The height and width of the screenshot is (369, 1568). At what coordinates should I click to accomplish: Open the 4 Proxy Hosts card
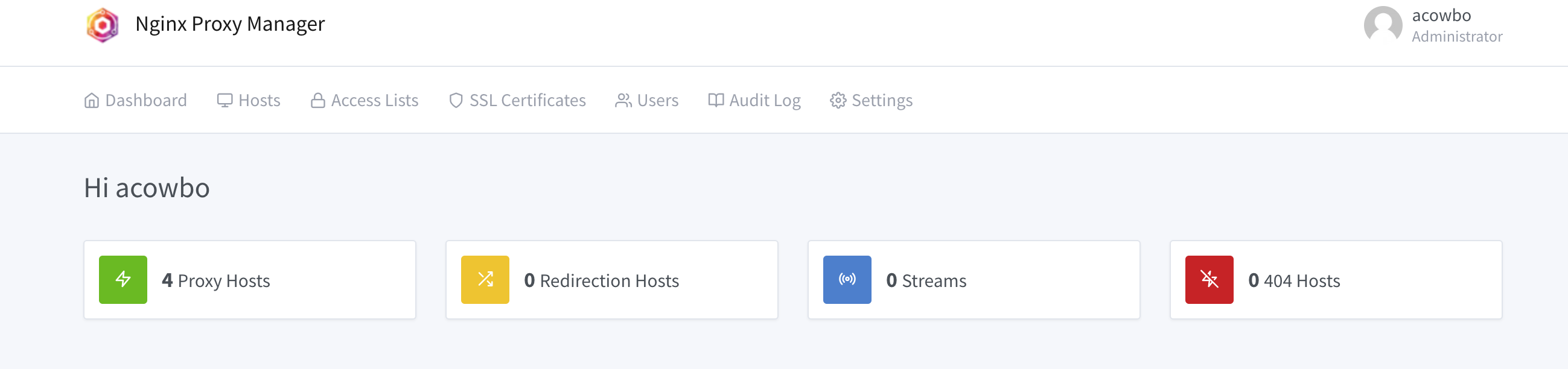(250, 280)
